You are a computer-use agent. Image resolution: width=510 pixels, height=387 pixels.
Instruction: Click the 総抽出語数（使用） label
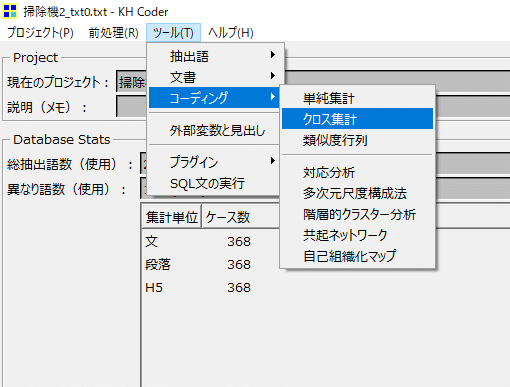(70, 164)
